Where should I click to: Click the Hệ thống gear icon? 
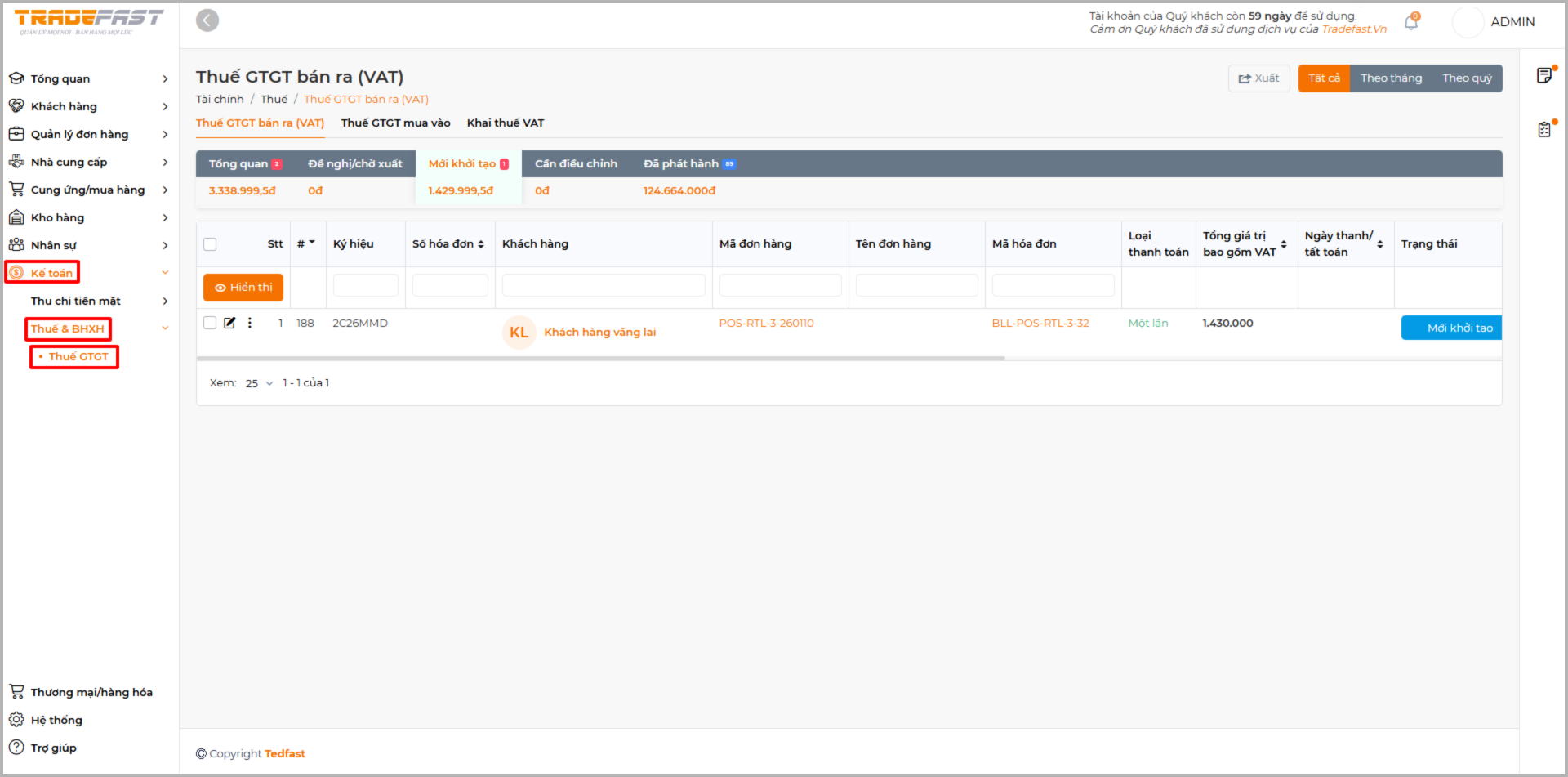16,720
